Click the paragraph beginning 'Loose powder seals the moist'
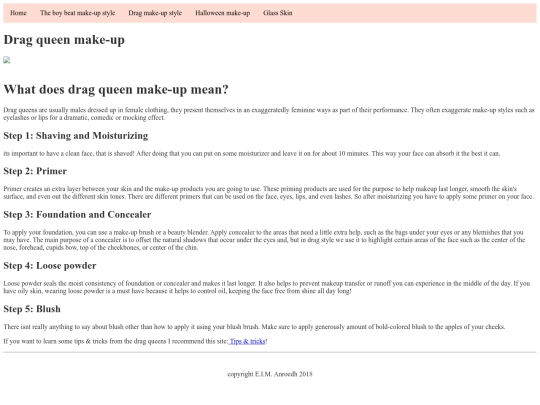This screenshot has width=540, height=405. coord(267,287)
